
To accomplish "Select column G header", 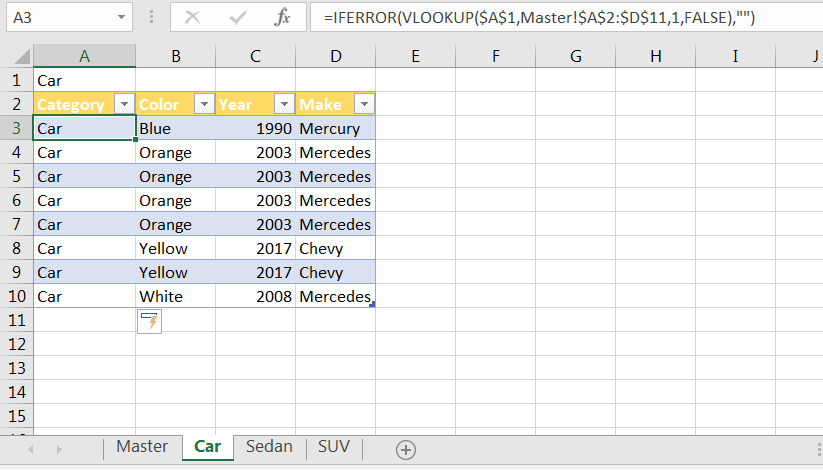I will point(576,56).
